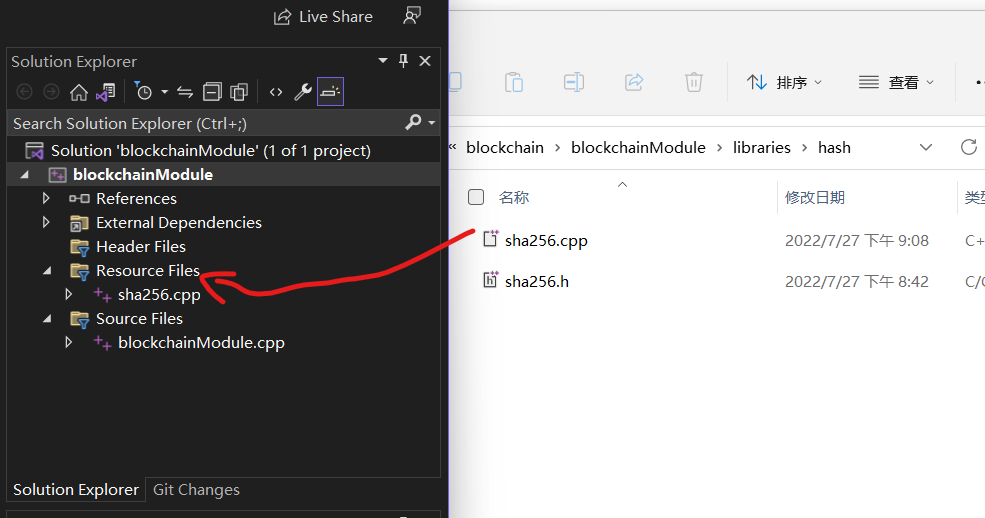Select the Solution 'blockchainModule' root node
The width and height of the screenshot is (985, 518).
click(x=210, y=151)
